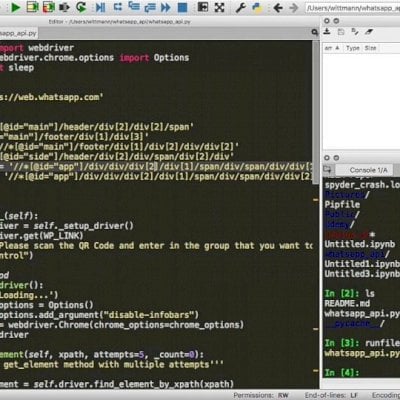Remove all variables with the eraser icon
Image resolution: width=400 pixels, height=400 pixels.
click(x=369, y=32)
